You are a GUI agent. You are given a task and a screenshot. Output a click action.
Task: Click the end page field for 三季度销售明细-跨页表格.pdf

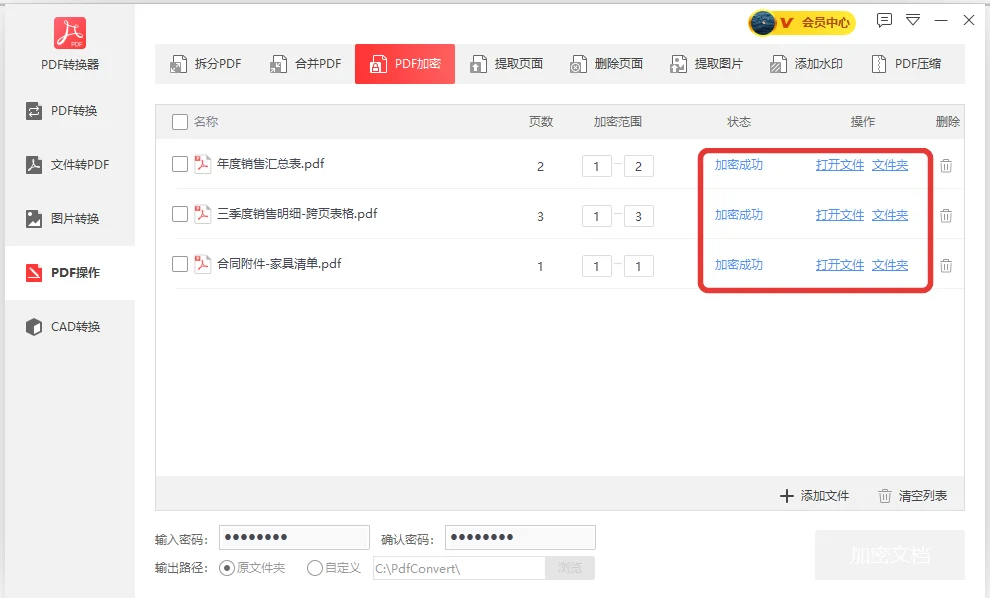tap(638, 216)
